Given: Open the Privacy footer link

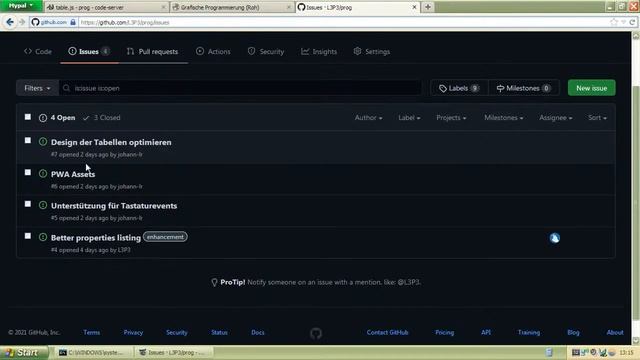Looking at the screenshot, I should 133,333.
